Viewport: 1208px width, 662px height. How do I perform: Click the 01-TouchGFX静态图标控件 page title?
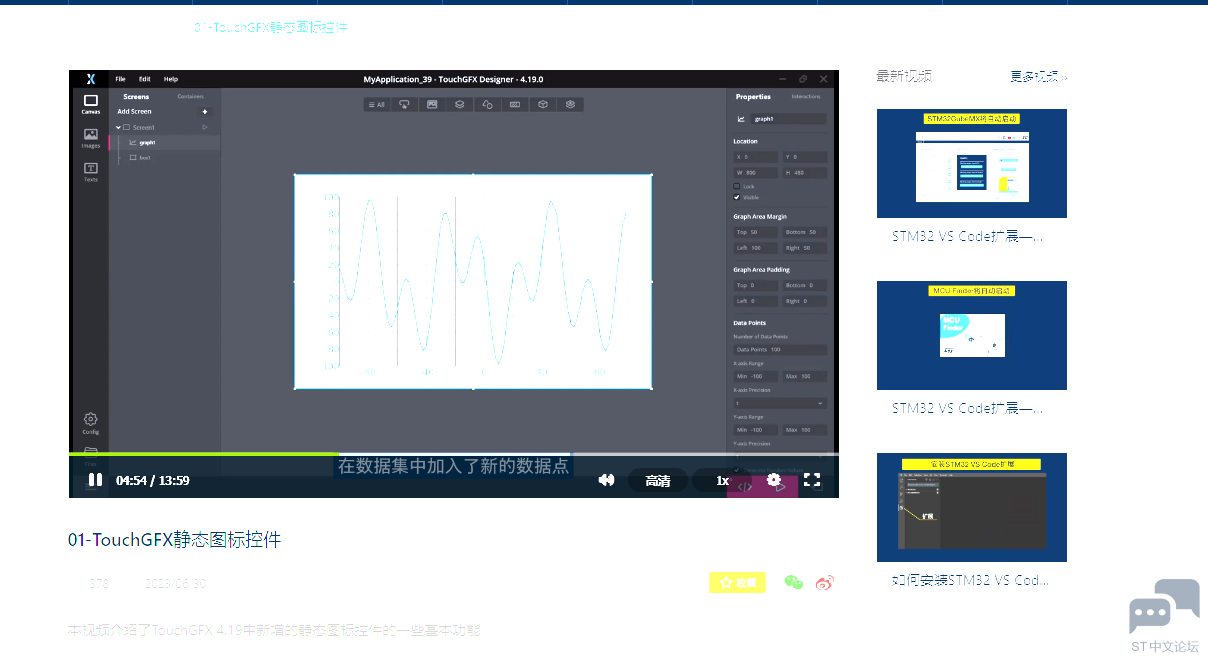175,540
